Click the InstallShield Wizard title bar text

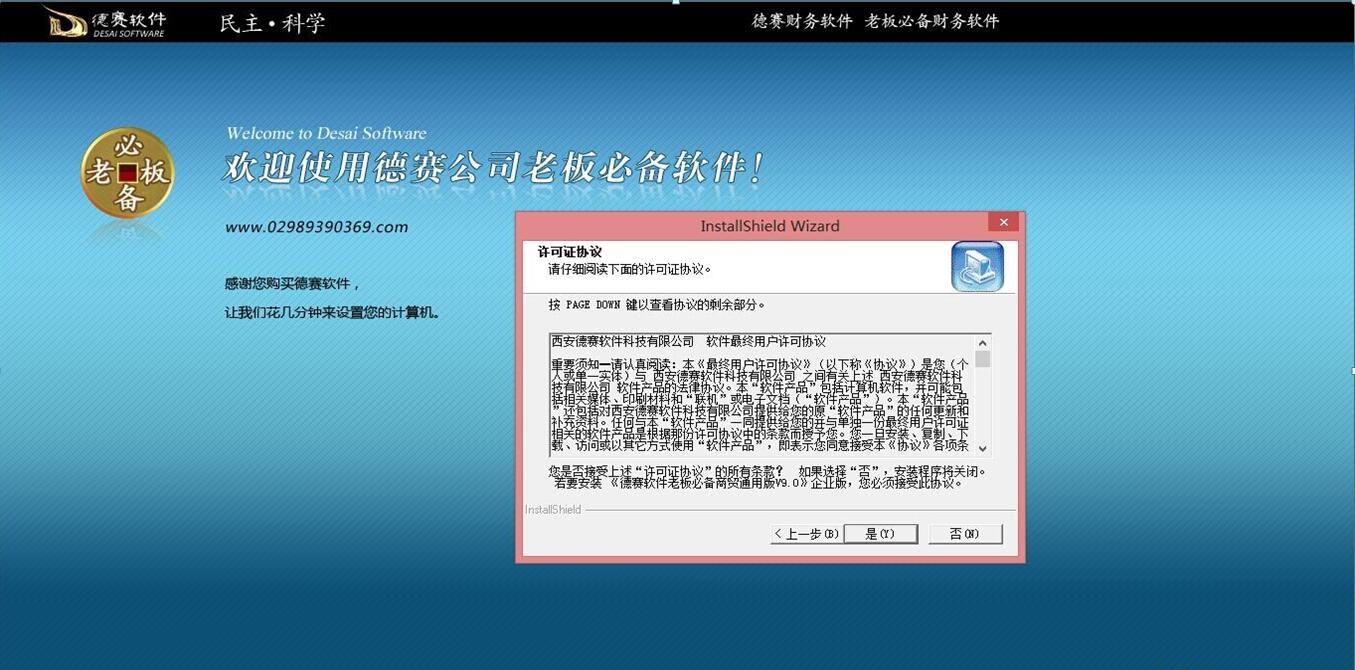(770, 226)
